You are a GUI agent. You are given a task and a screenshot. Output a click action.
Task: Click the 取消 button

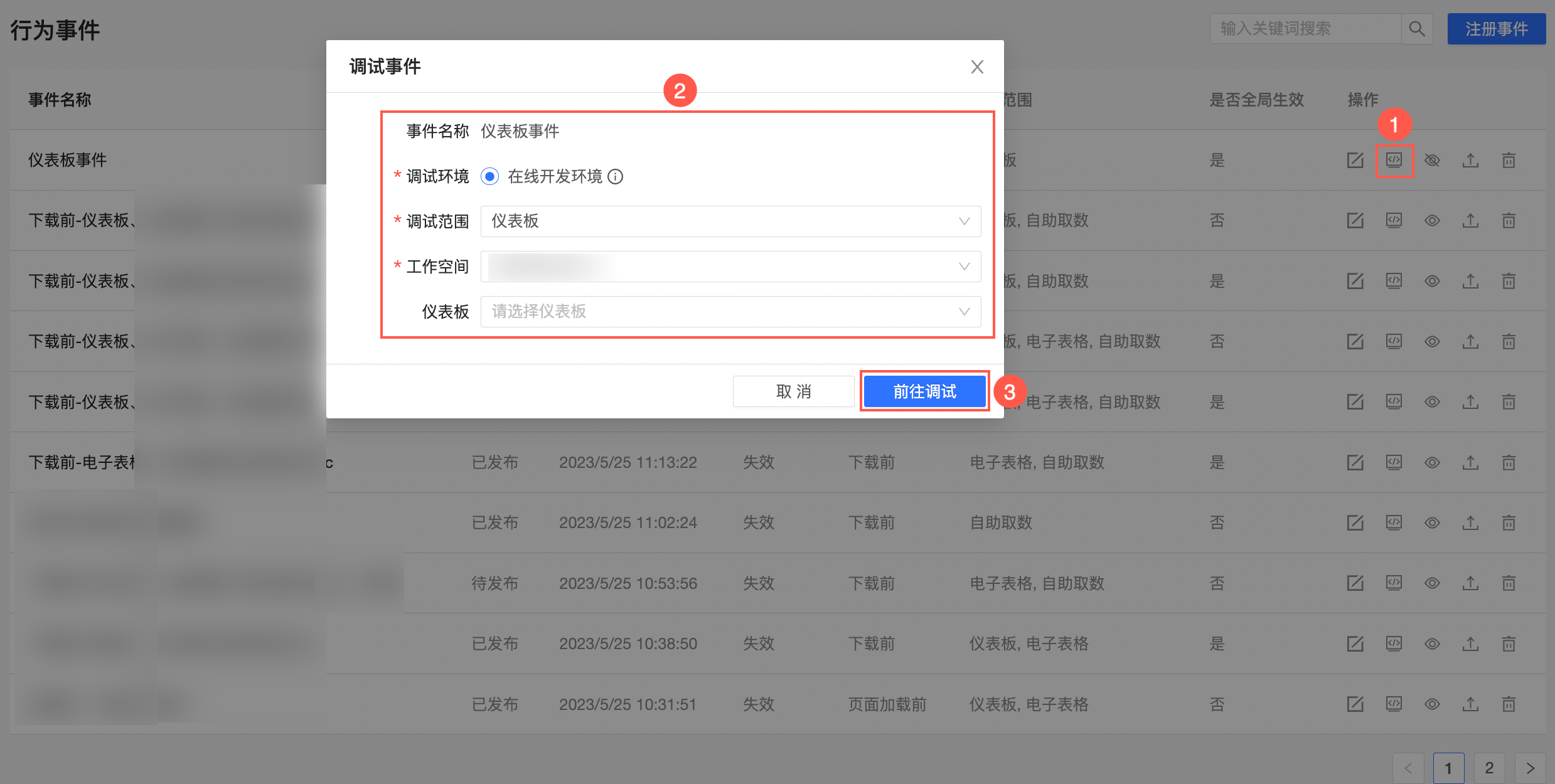793,391
